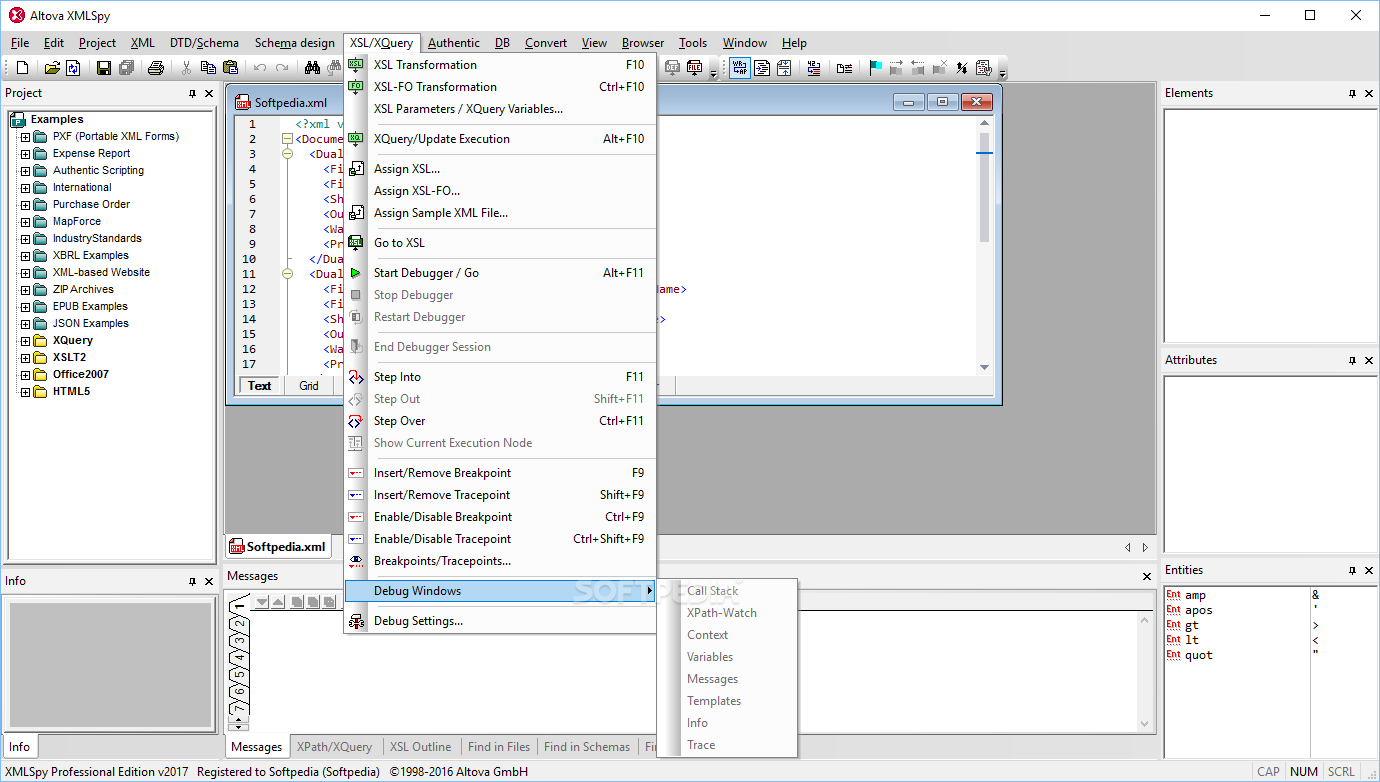Click the Softpedia.xml document tab icon
Screen dimensions: 1380x782
click(x=237, y=546)
